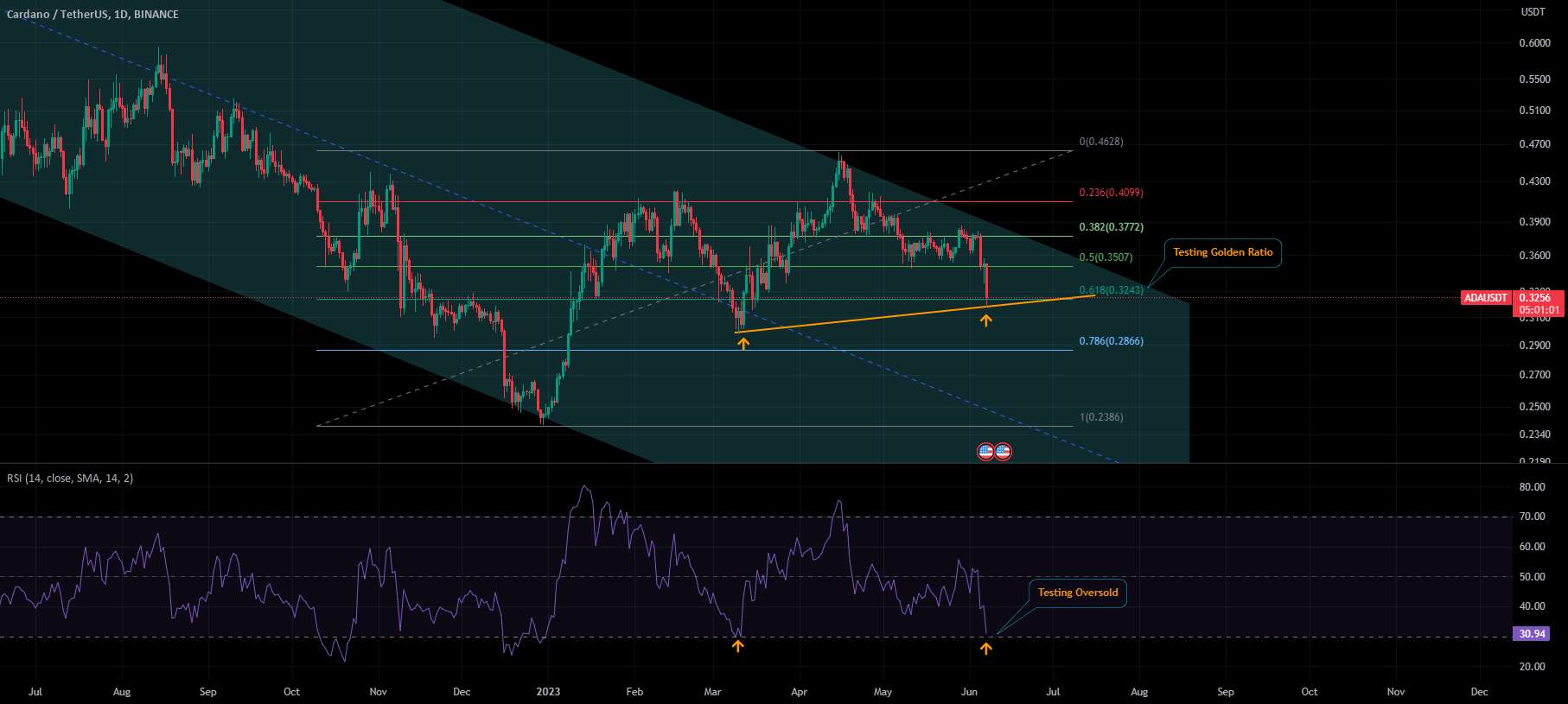Select the orange arrow under the March price low
The height and width of the screenshot is (704, 1568).
(743, 343)
